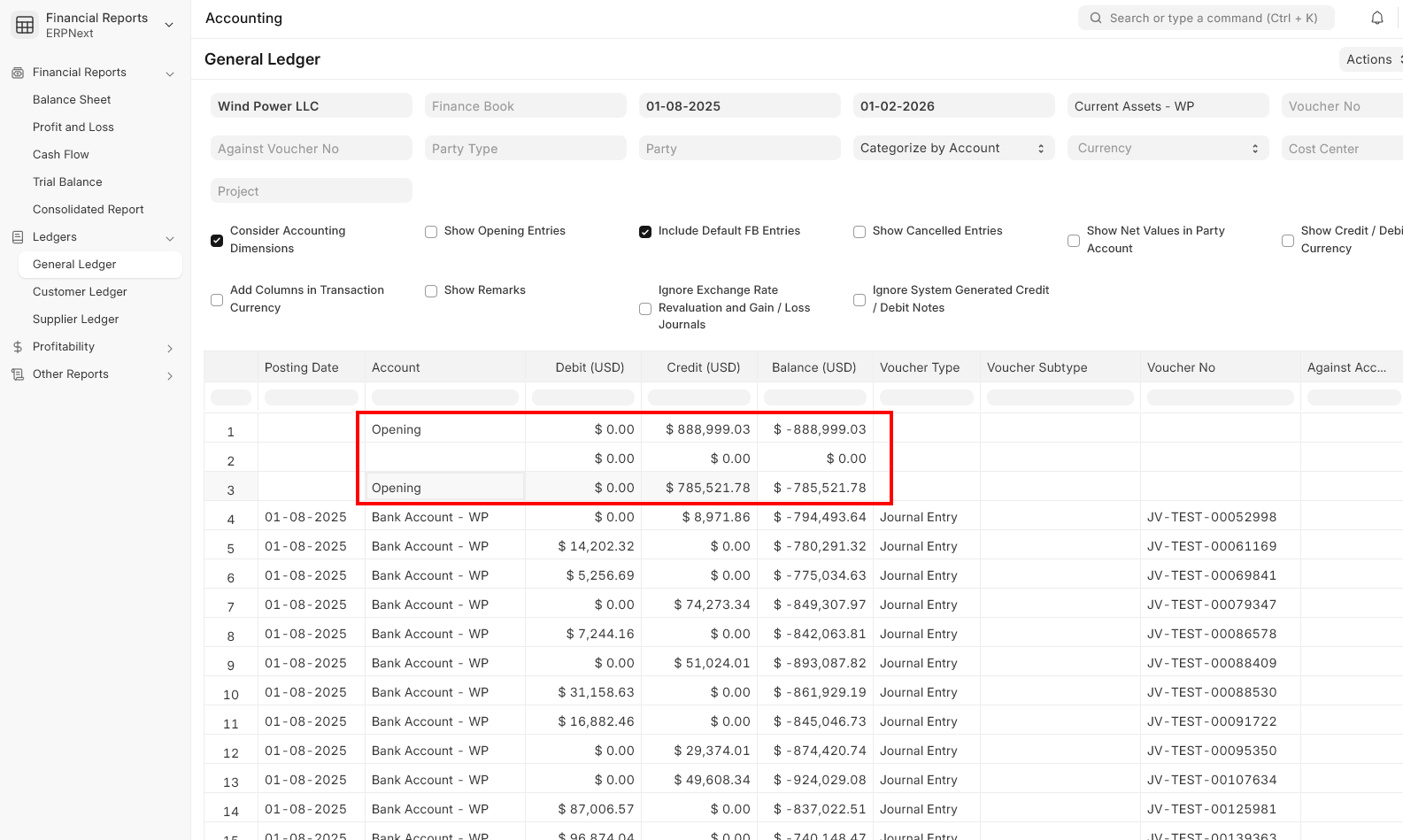Open the Customer Ledger link

pyautogui.click(x=80, y=292)
